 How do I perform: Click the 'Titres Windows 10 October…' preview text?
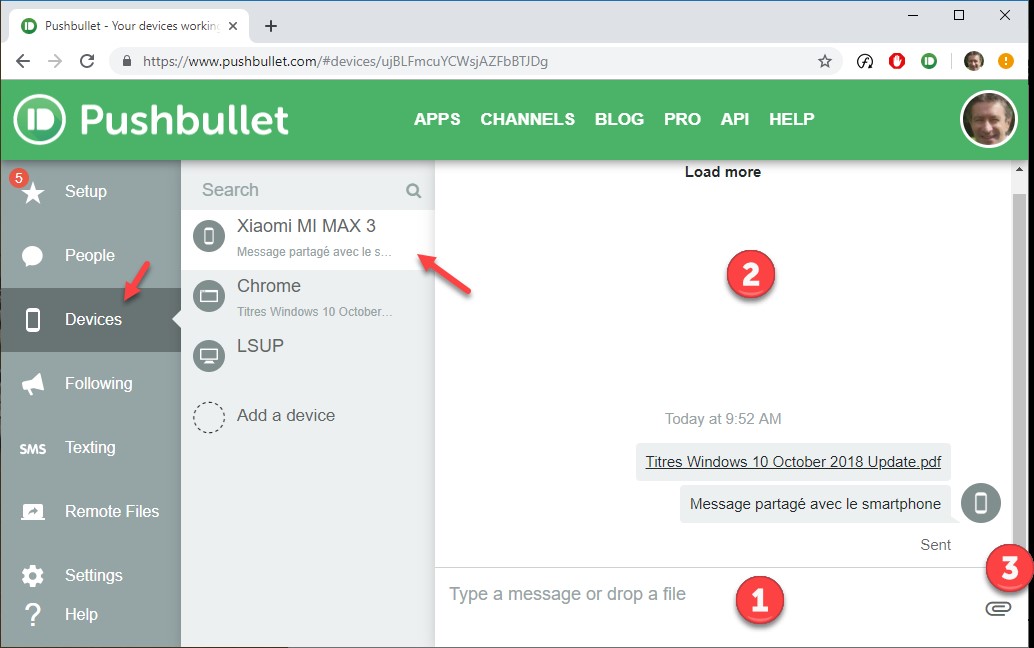tap(315, 312)
